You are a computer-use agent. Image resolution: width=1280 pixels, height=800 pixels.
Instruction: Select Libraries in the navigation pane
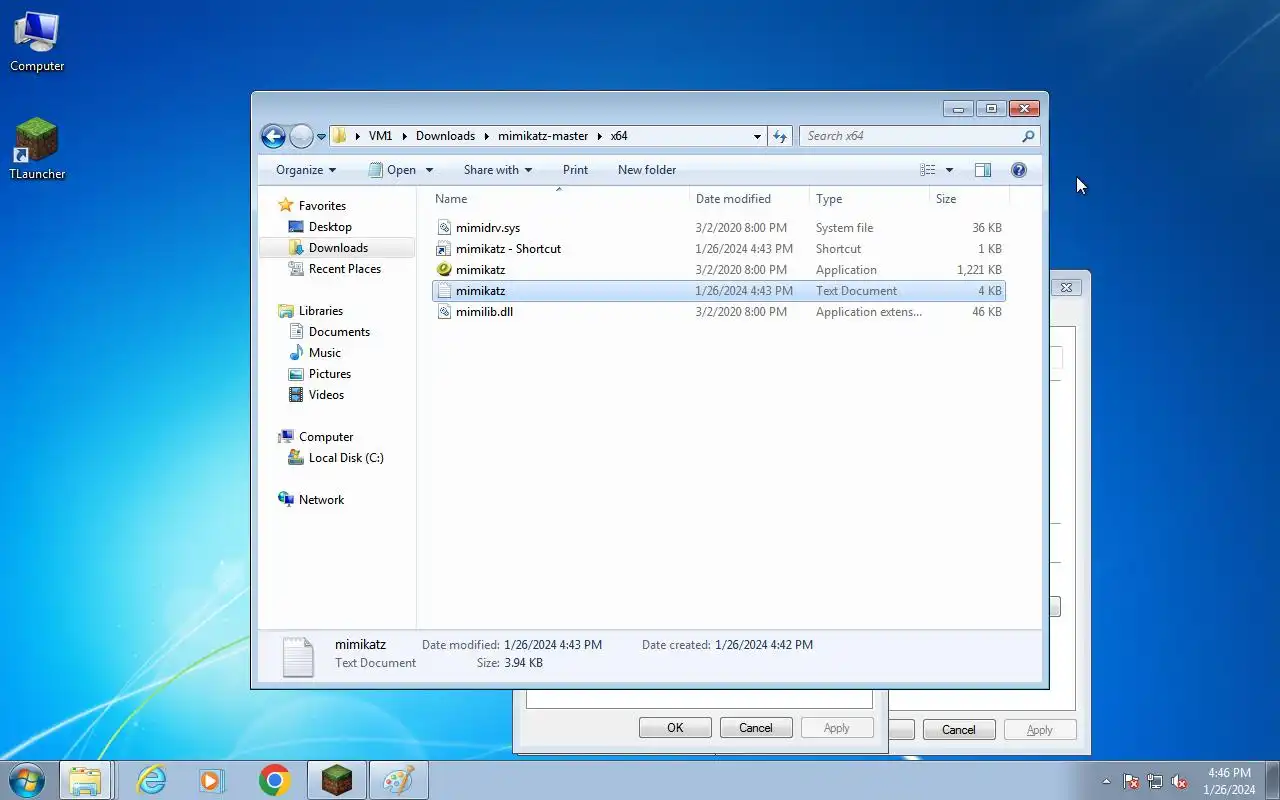point(321,311)
